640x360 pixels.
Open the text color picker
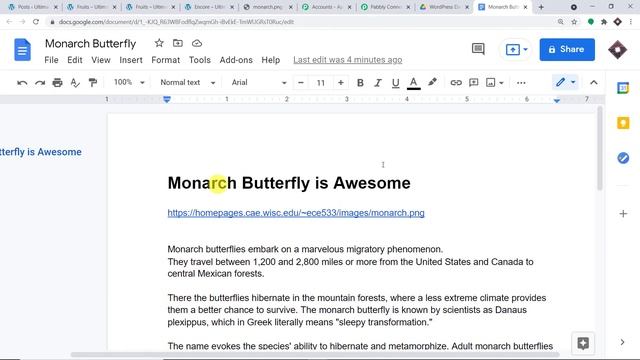[x=413, y=83]
